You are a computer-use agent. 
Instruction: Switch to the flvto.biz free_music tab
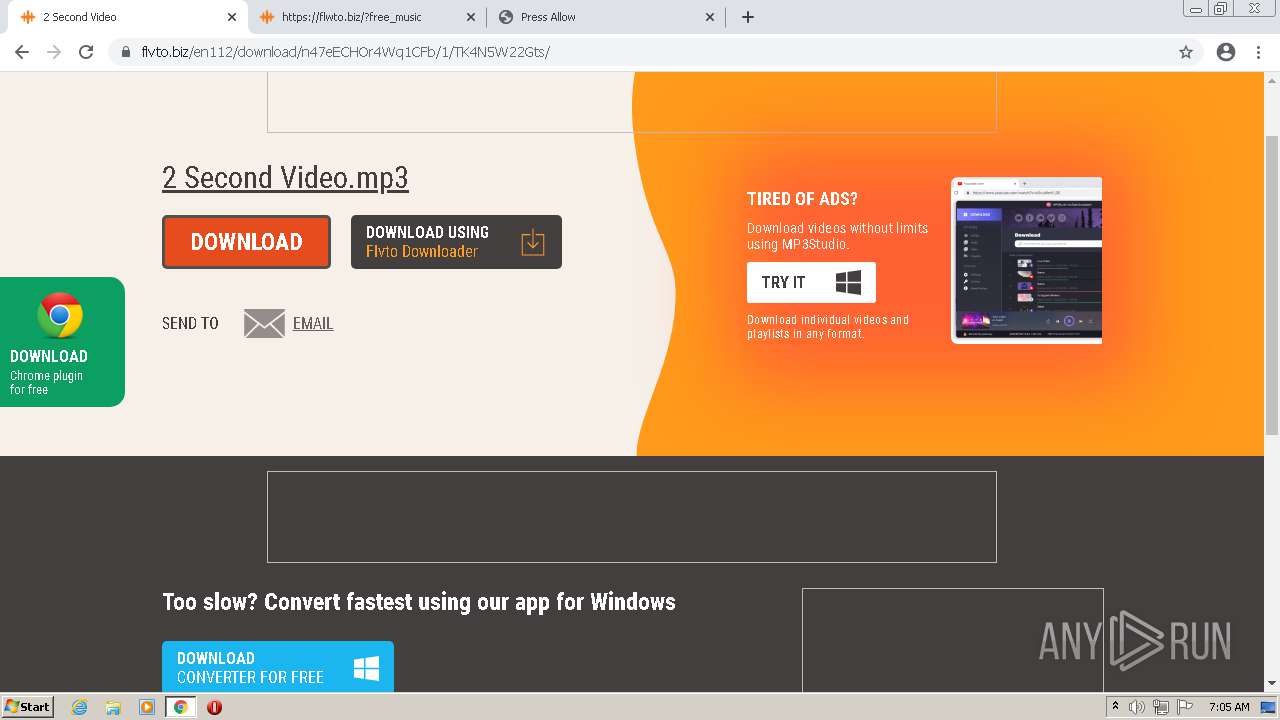click(x=366, y=17)
